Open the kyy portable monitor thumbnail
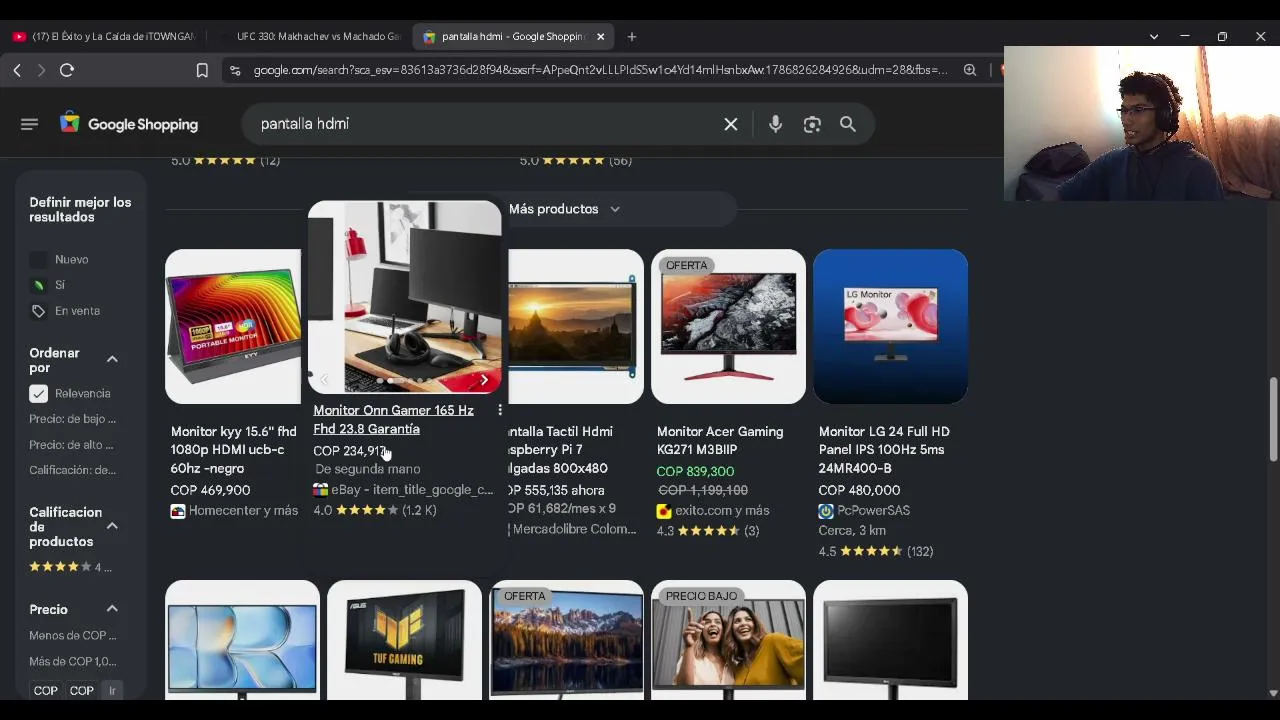The height and width of the screenshot is (720, 1280). point(233,327)
